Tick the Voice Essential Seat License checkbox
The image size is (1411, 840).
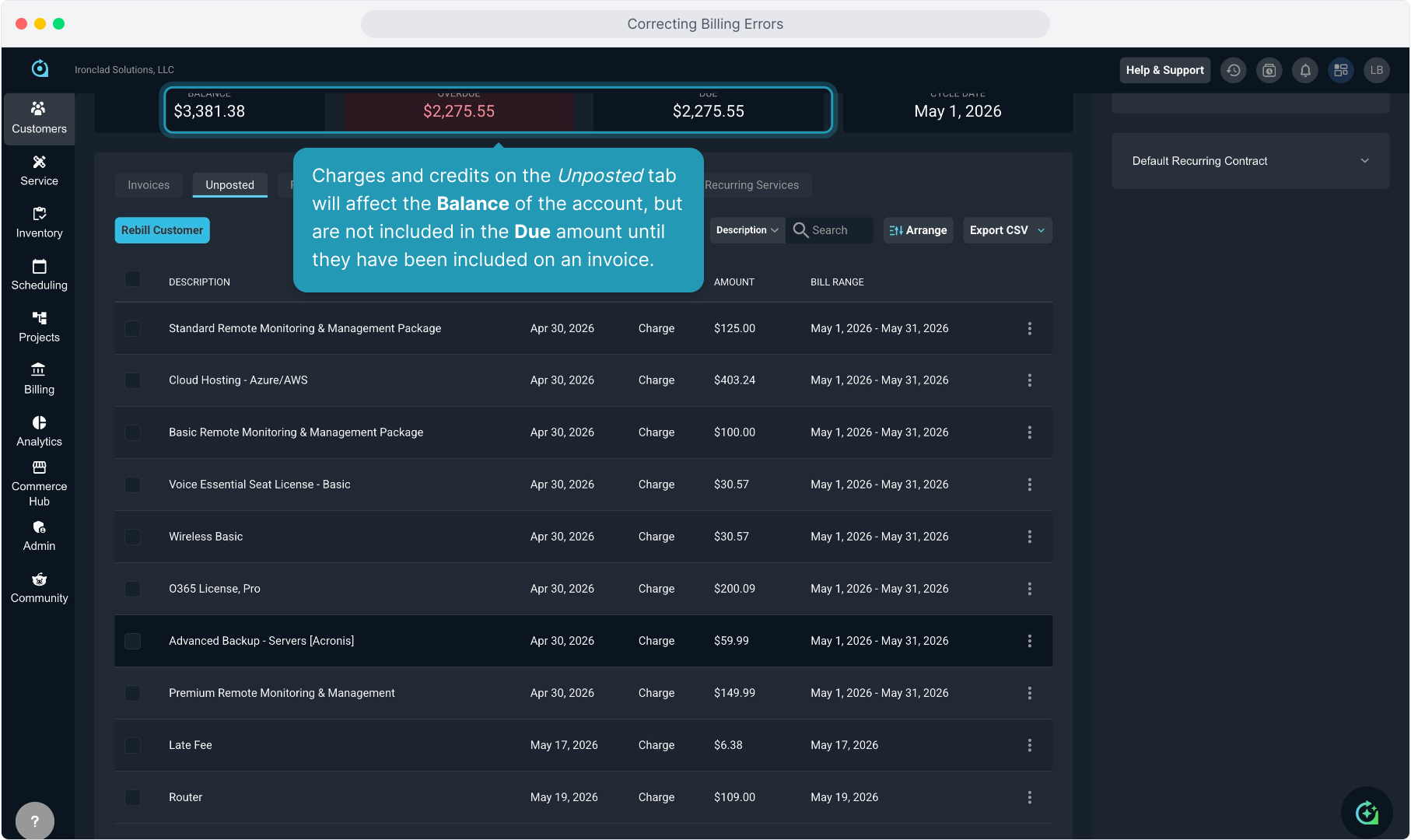(133, 485)
